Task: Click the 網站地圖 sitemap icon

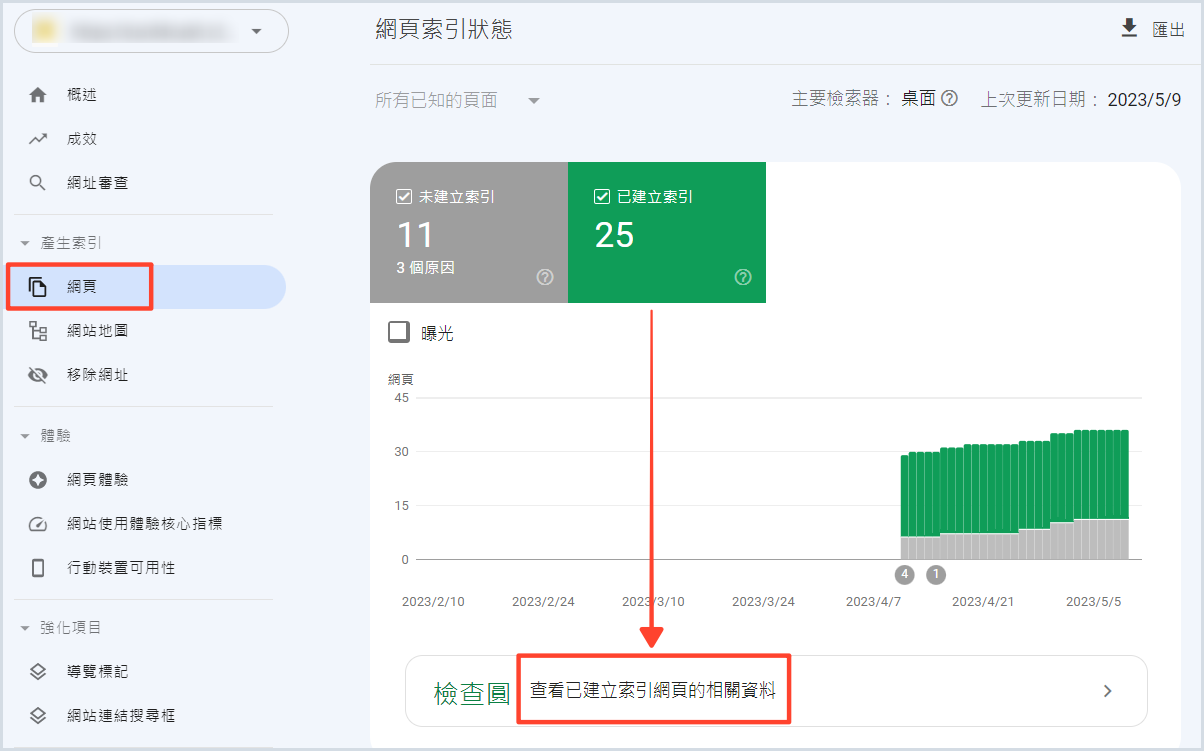Action: pos(38,331)
